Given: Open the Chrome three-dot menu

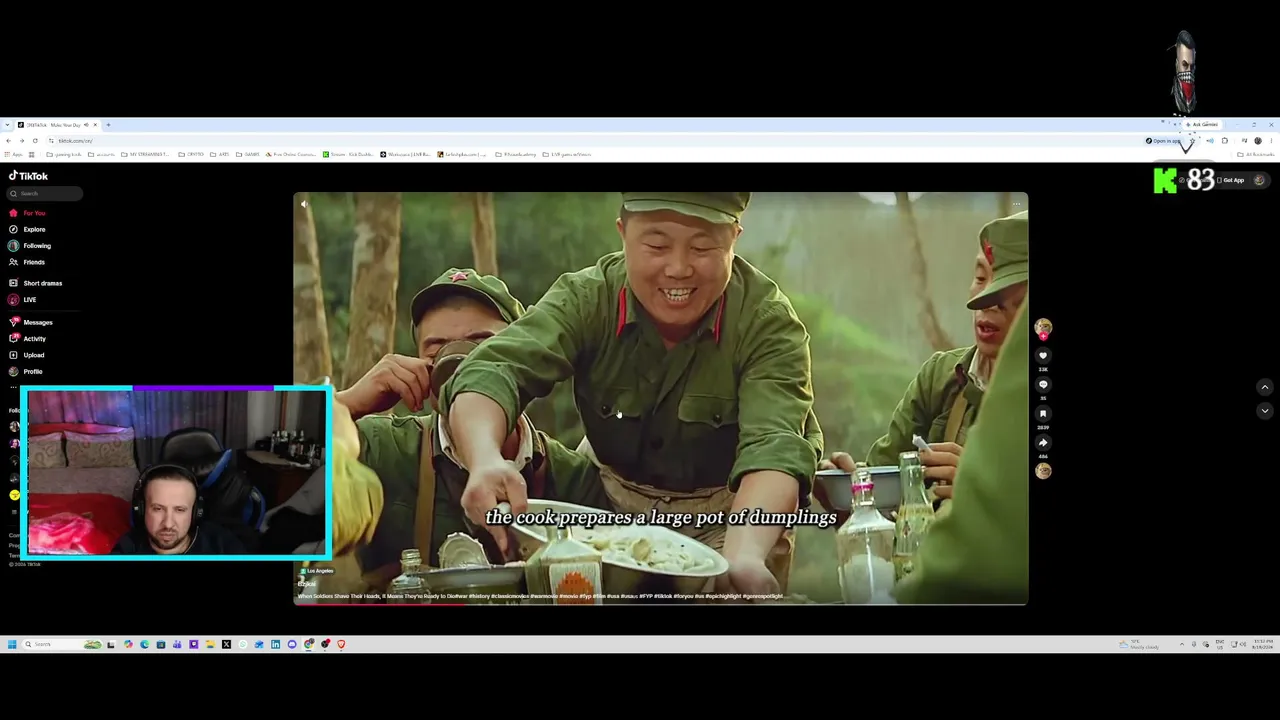Looking at the screenshot, I should [x=1272, y=141].
